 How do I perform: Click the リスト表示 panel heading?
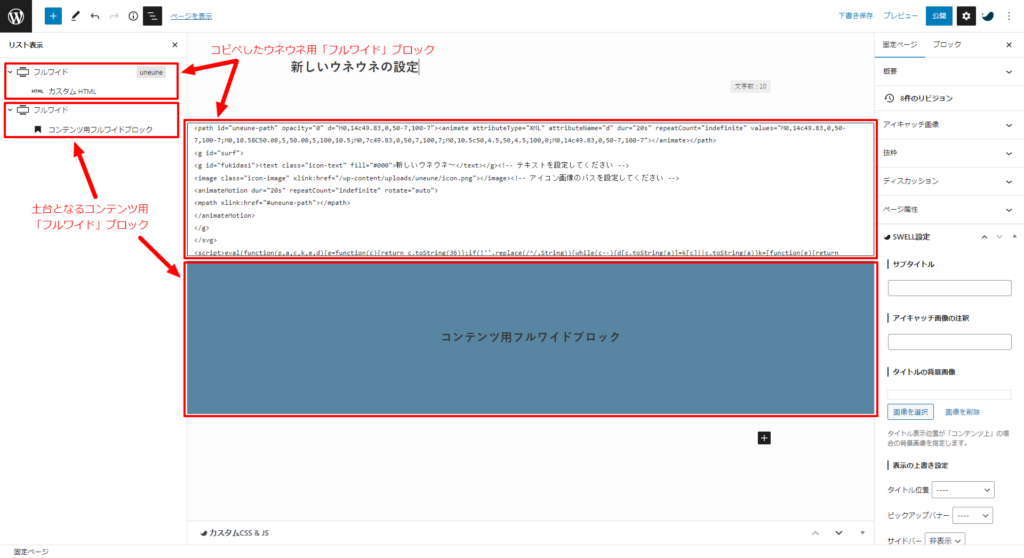26,45
